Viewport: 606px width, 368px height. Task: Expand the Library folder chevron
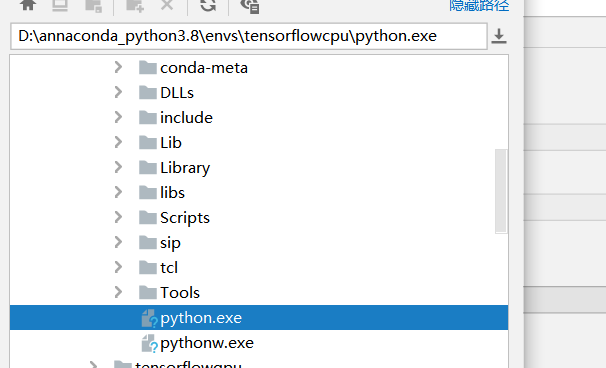pos(118,167)
